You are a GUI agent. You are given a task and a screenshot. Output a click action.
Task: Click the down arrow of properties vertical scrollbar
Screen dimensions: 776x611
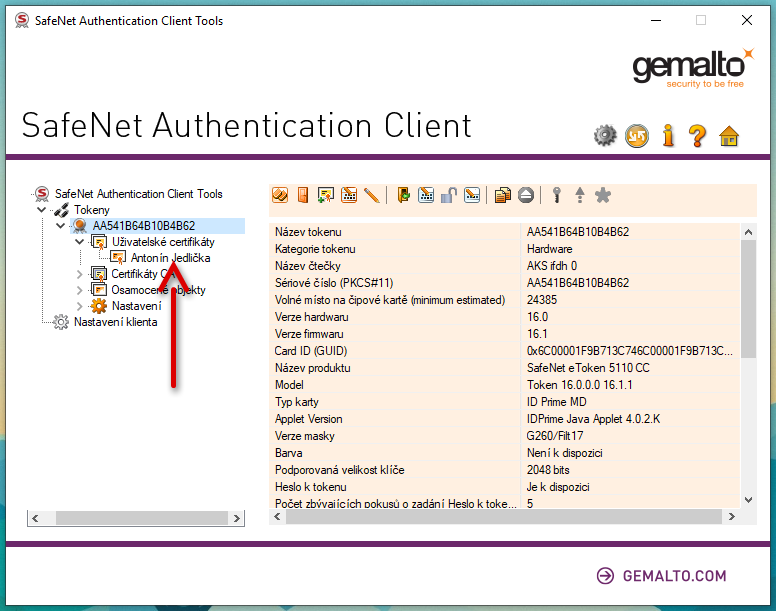pyautogui.click(x=748, y=500)
